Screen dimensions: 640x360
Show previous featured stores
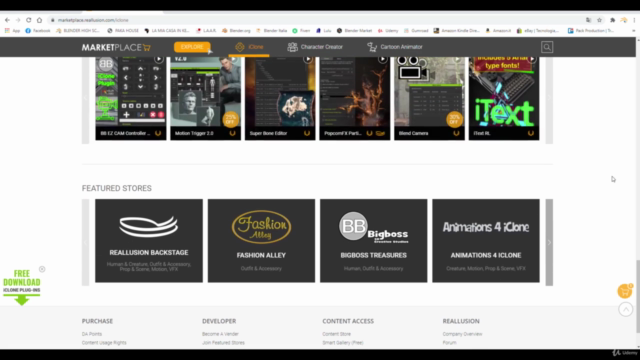point(85,242)
